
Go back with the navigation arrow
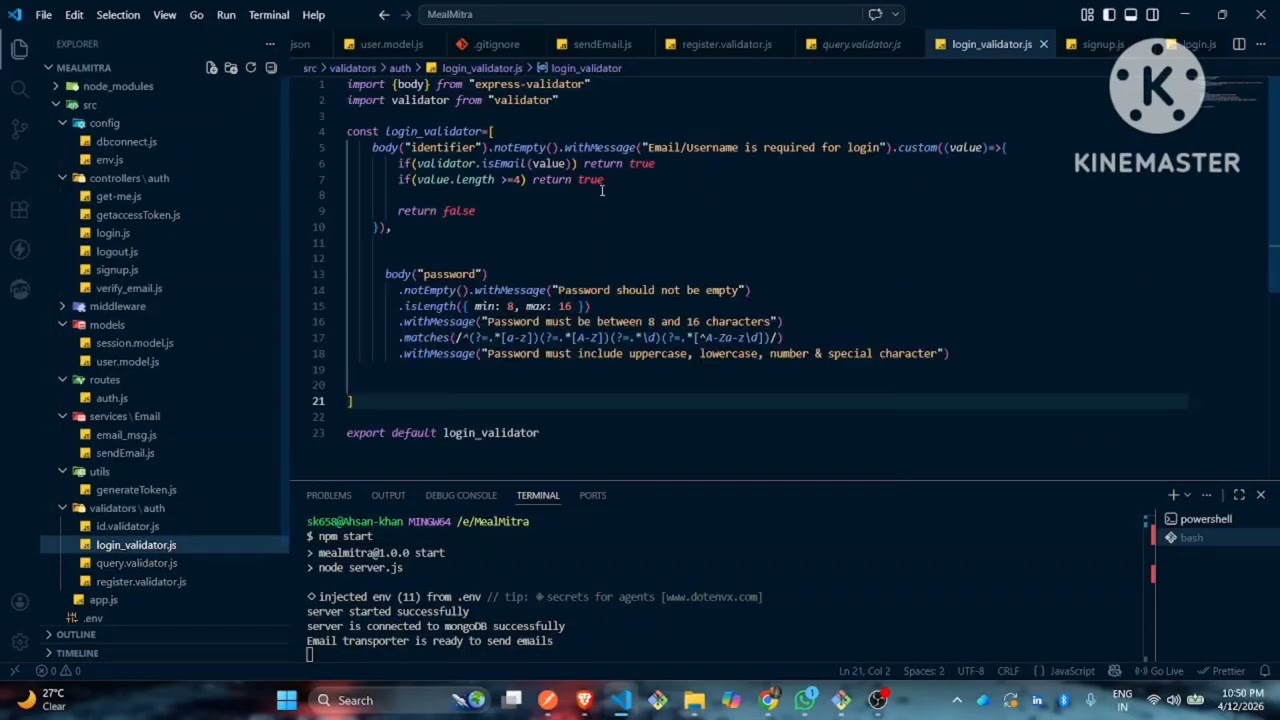384,15
